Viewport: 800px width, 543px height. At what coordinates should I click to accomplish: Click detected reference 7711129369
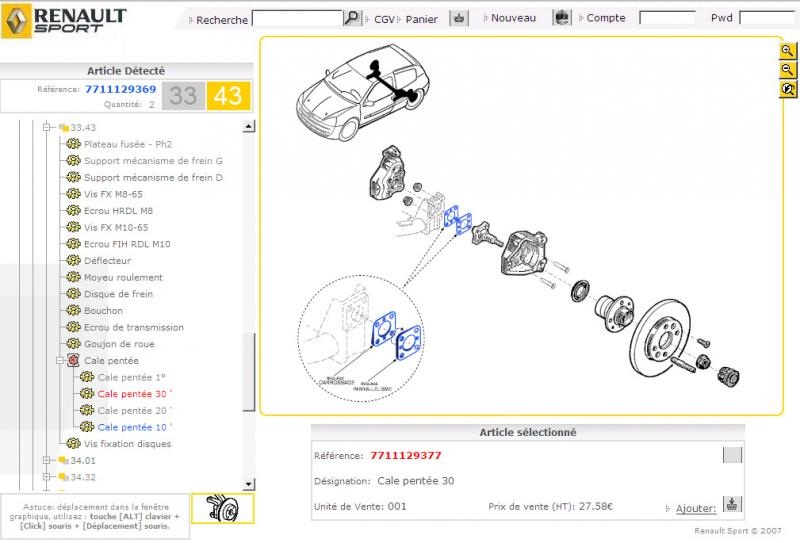click(120, 89)
